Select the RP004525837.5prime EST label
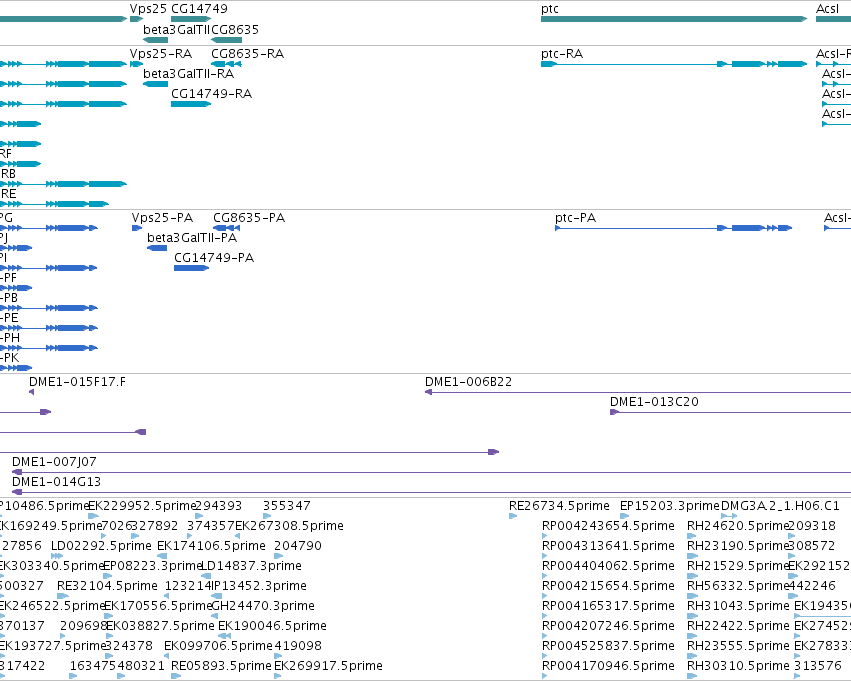 pos(608,646)
